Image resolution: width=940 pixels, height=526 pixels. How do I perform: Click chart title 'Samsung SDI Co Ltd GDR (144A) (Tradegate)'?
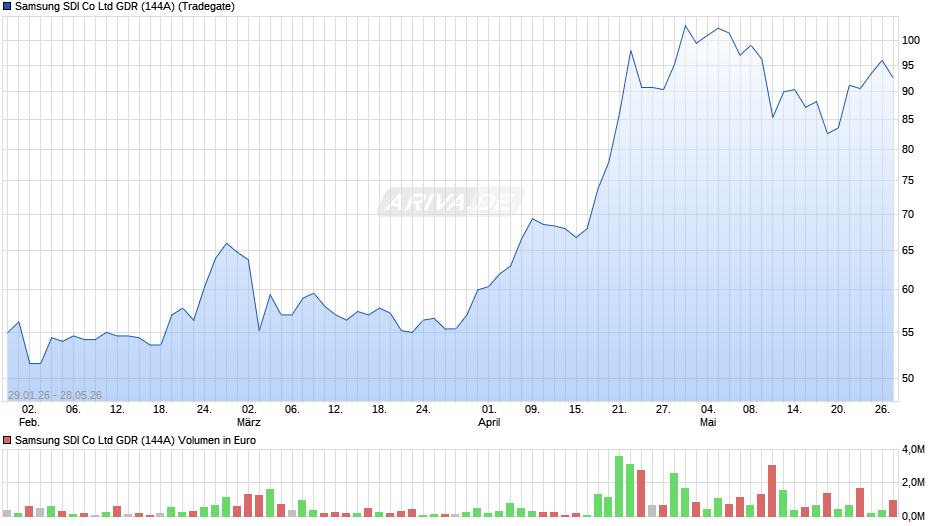(125, 7)
